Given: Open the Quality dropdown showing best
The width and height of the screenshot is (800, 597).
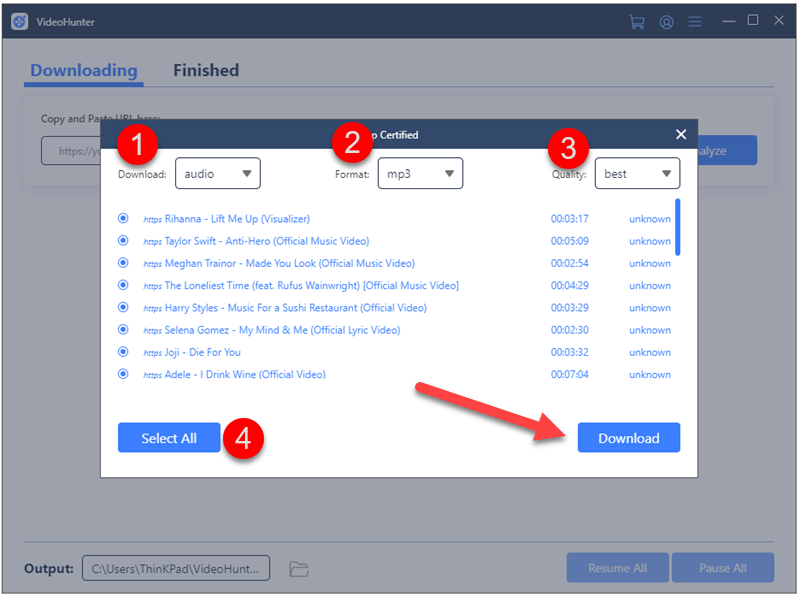Looking at the screenshot, I should (637, 173).
